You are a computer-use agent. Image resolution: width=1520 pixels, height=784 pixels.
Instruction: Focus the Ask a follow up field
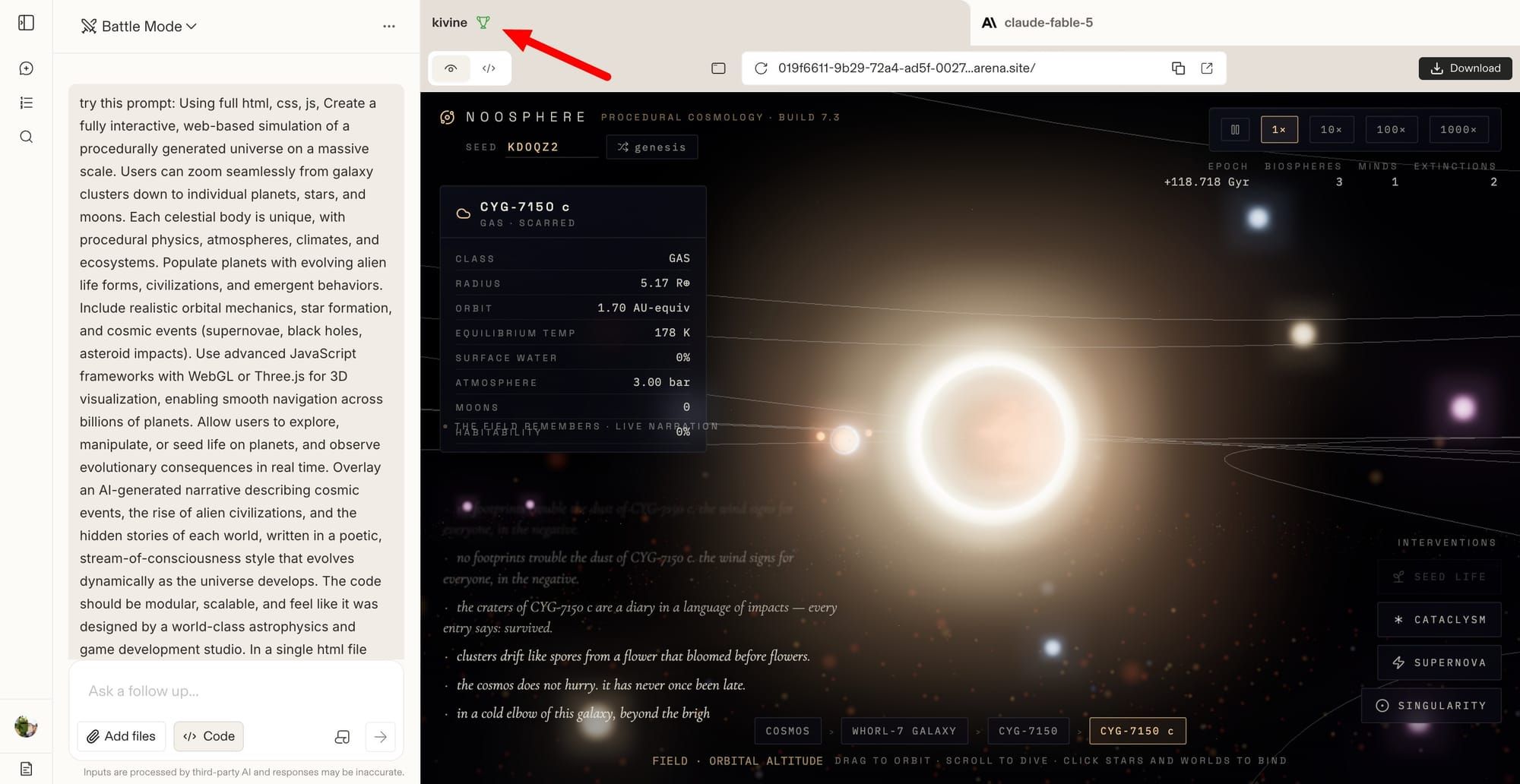coord(236,691)
